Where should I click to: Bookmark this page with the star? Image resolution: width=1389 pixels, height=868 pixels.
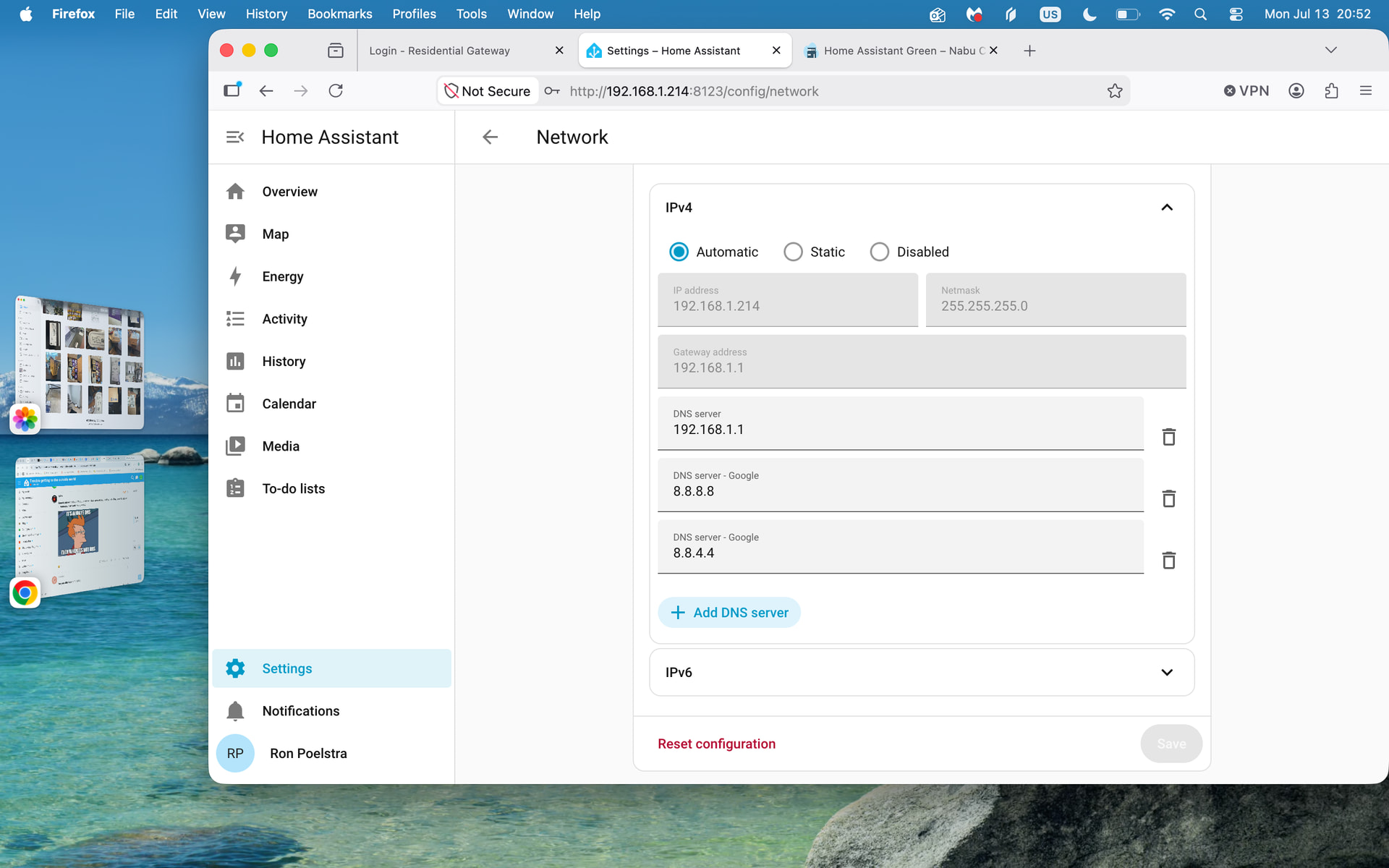pos(1115,91)
